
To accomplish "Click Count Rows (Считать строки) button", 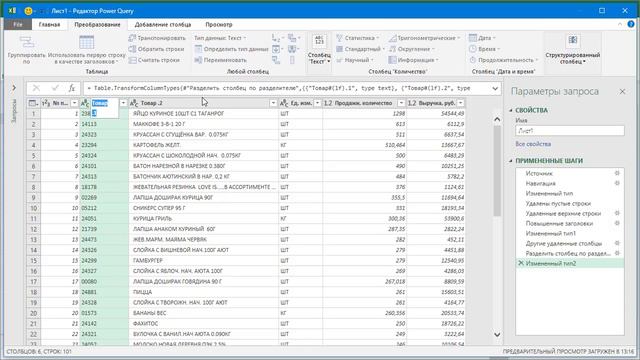I will point(154,60).
